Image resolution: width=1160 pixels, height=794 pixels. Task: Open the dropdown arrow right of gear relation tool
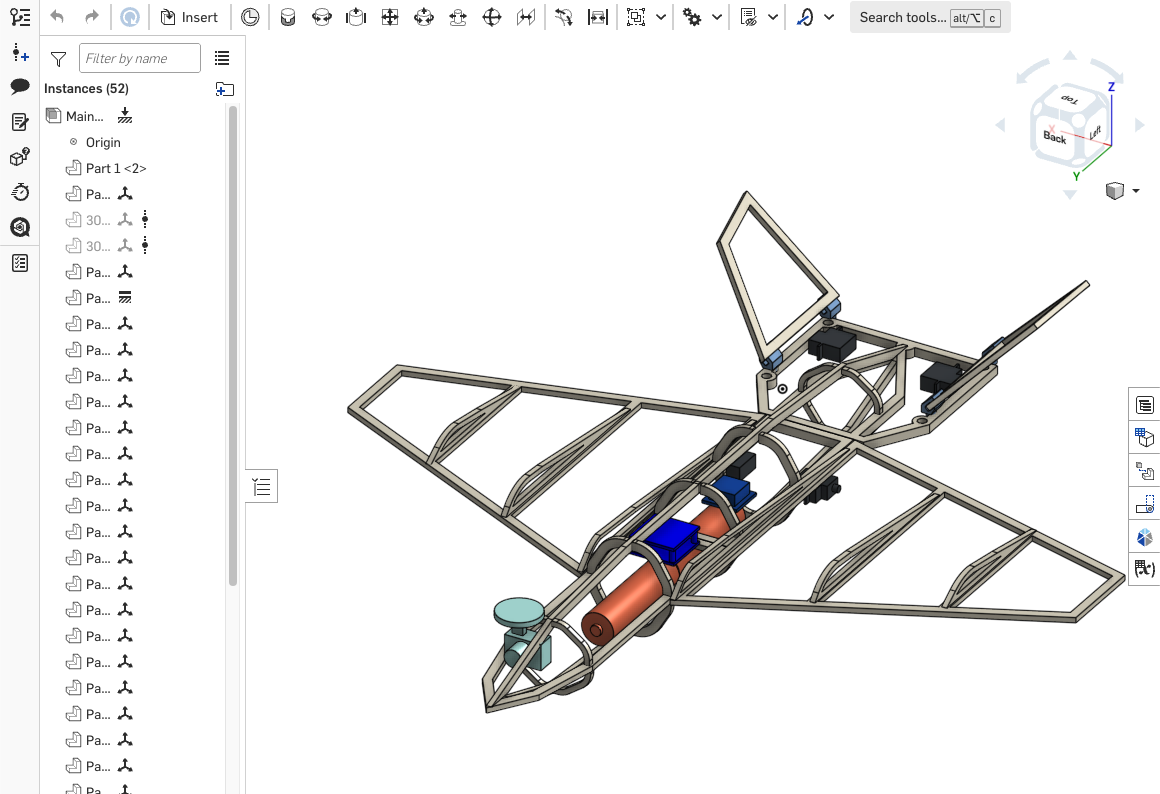tap(773, 17)
